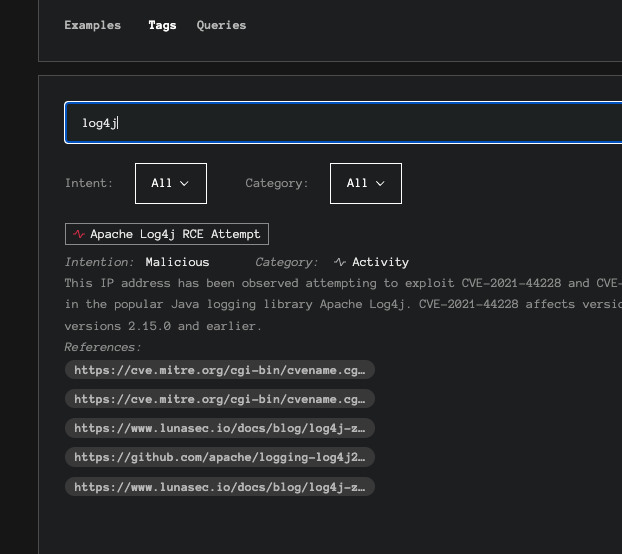622x554 pixels.
Task: Click the log4j search field
Action: (x=344, y=123)
